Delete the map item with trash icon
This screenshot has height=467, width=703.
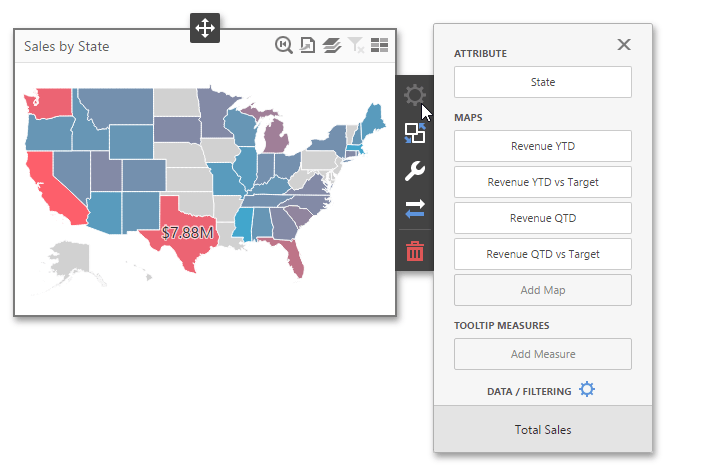(x=415, y=251)
